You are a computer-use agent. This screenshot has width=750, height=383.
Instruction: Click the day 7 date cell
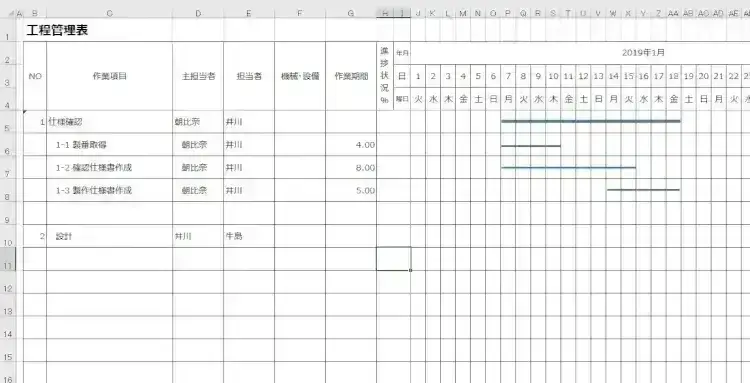coord(508,76)
